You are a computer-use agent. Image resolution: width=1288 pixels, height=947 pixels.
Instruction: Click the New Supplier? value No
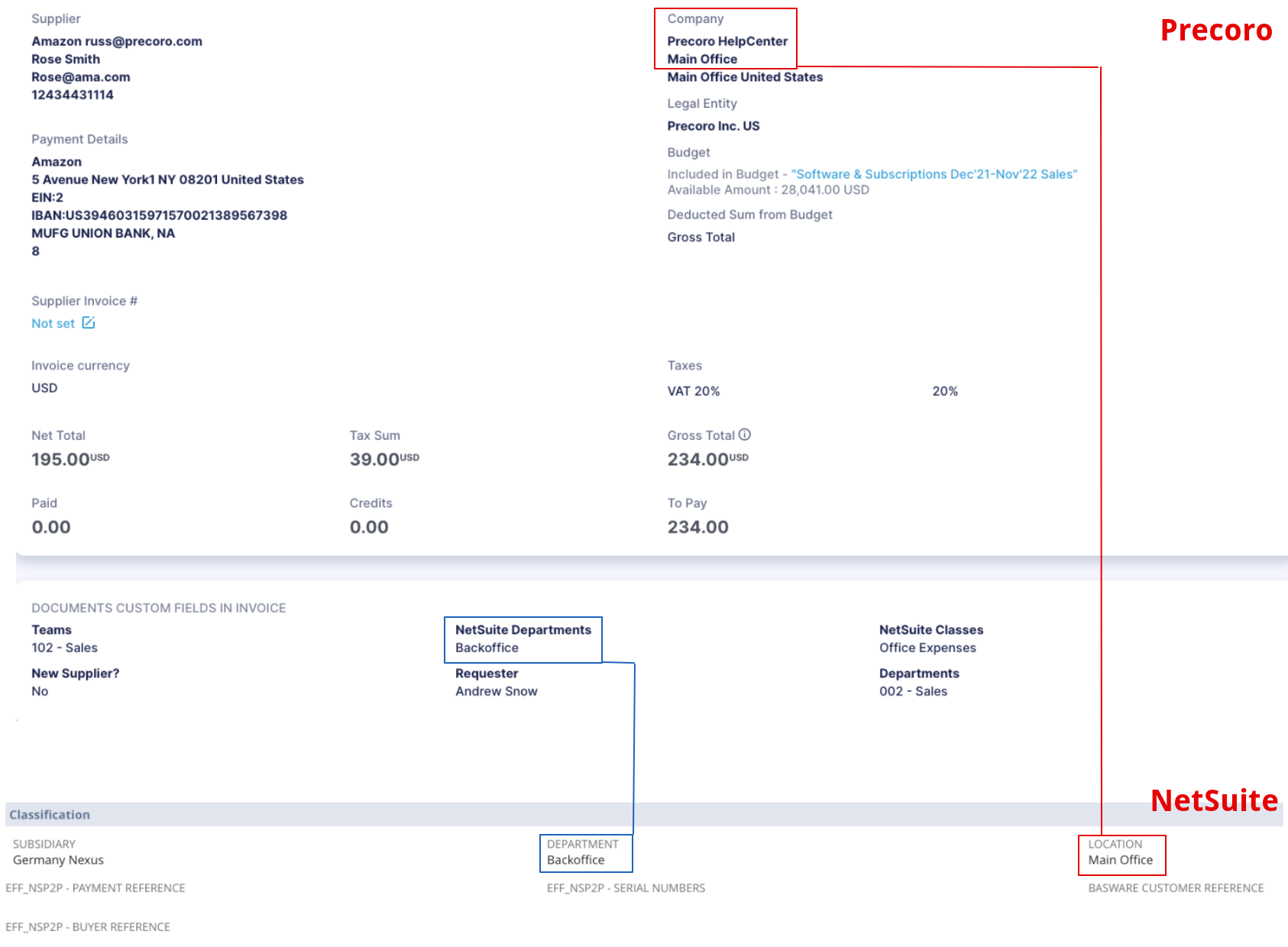(40, 691)
